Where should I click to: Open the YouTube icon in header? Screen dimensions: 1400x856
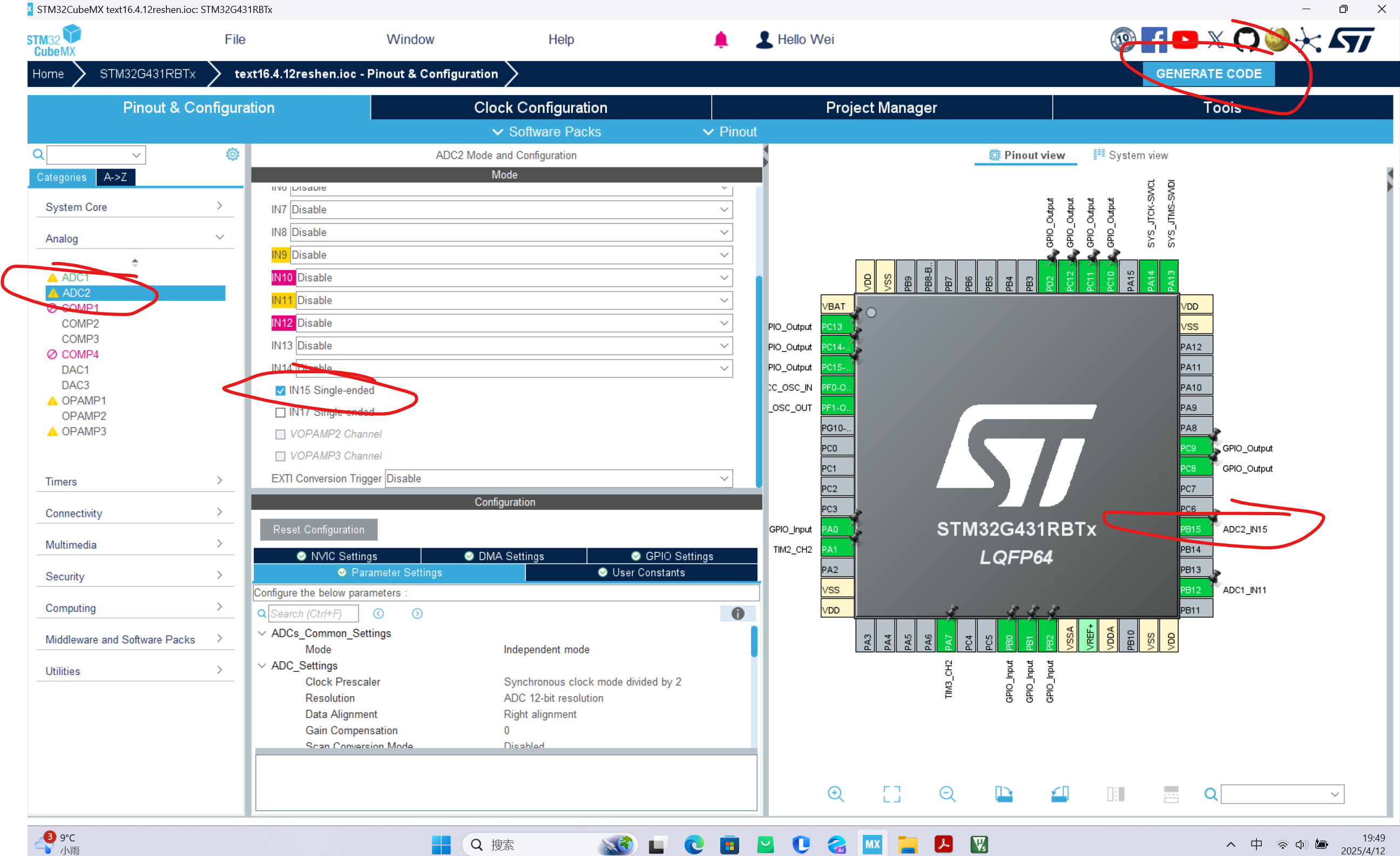[x=1185, y=40]
